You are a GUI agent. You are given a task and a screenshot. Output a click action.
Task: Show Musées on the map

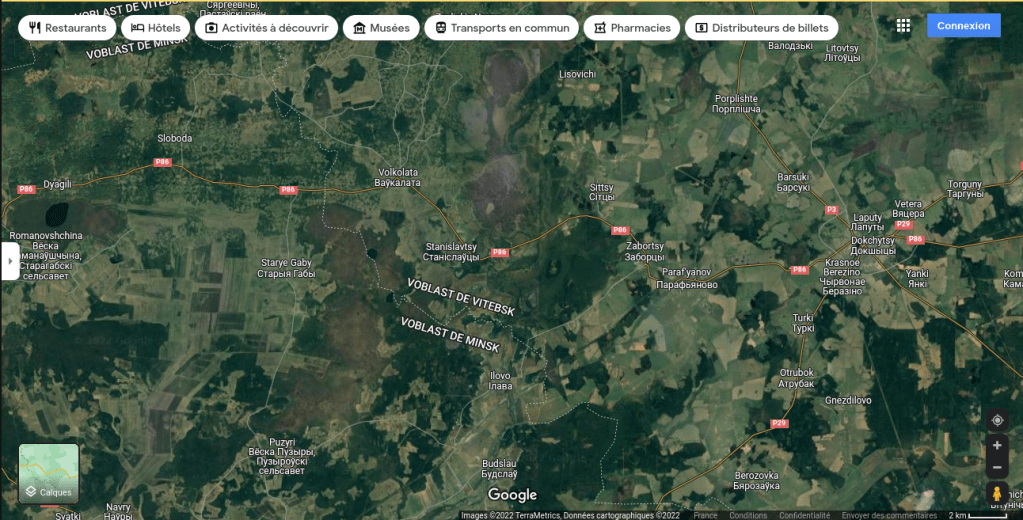pyautogui.click(x=381, y=28)
